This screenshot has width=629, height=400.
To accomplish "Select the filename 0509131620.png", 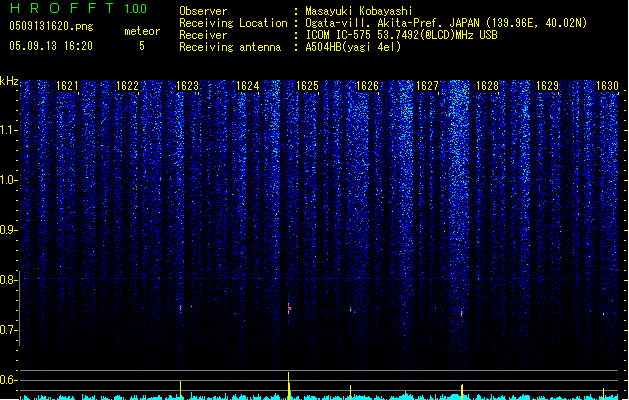I will 51,27.
